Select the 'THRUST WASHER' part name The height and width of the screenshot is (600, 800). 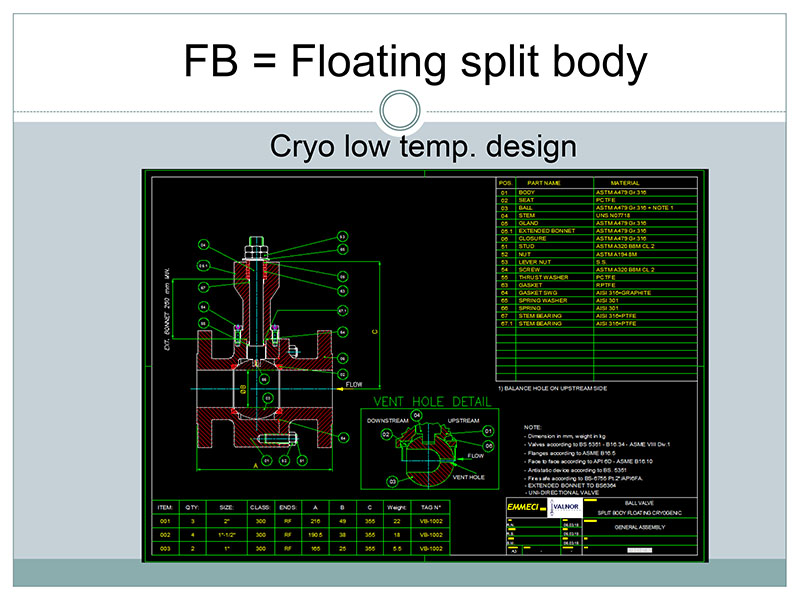[543, 277]
